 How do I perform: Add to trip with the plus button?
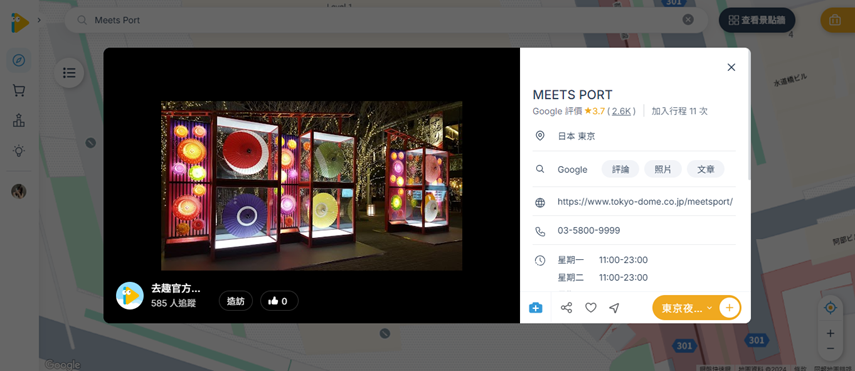point(730,308)
